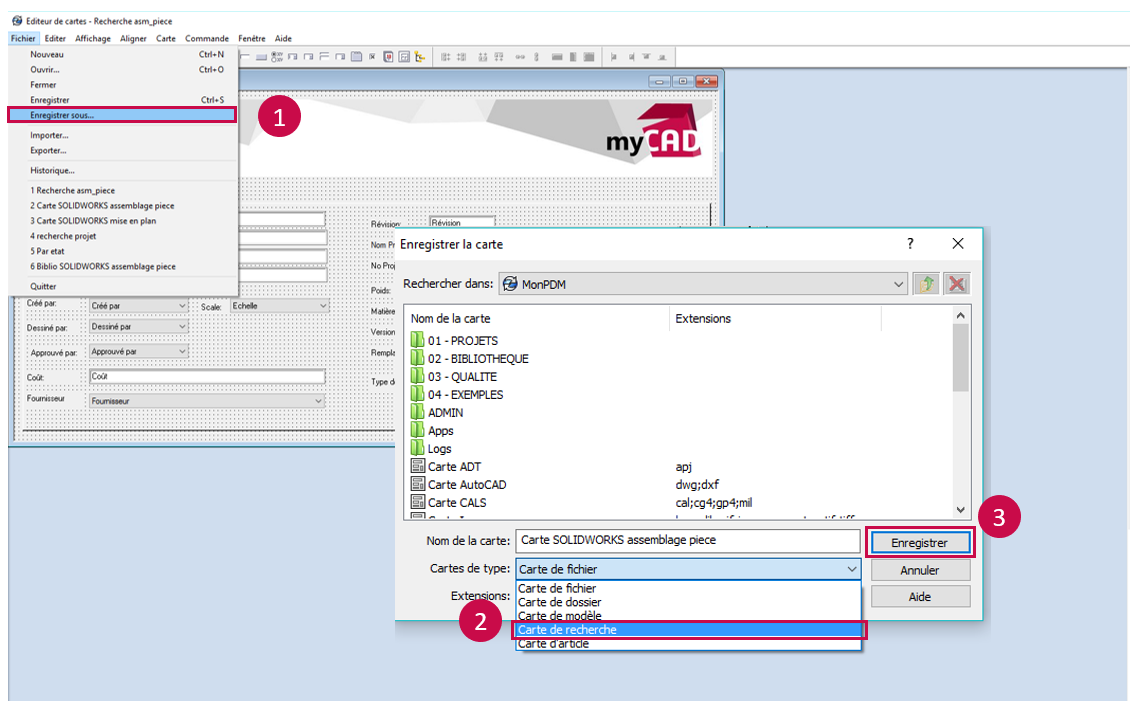Click the Aide button in dialog
The height and width of the screenshot is (709, 1137).
(x=919, y=597)
